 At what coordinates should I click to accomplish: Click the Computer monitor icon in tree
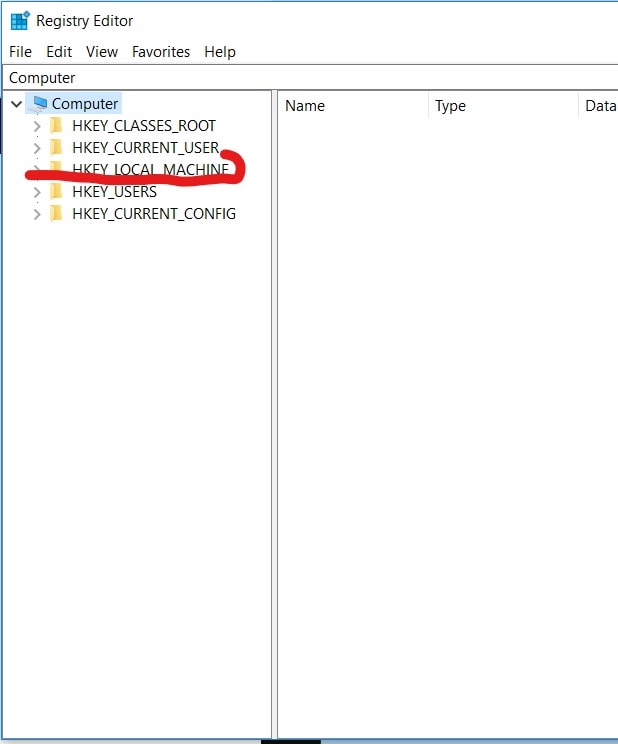pyautogui.click(x=39, y=104)
